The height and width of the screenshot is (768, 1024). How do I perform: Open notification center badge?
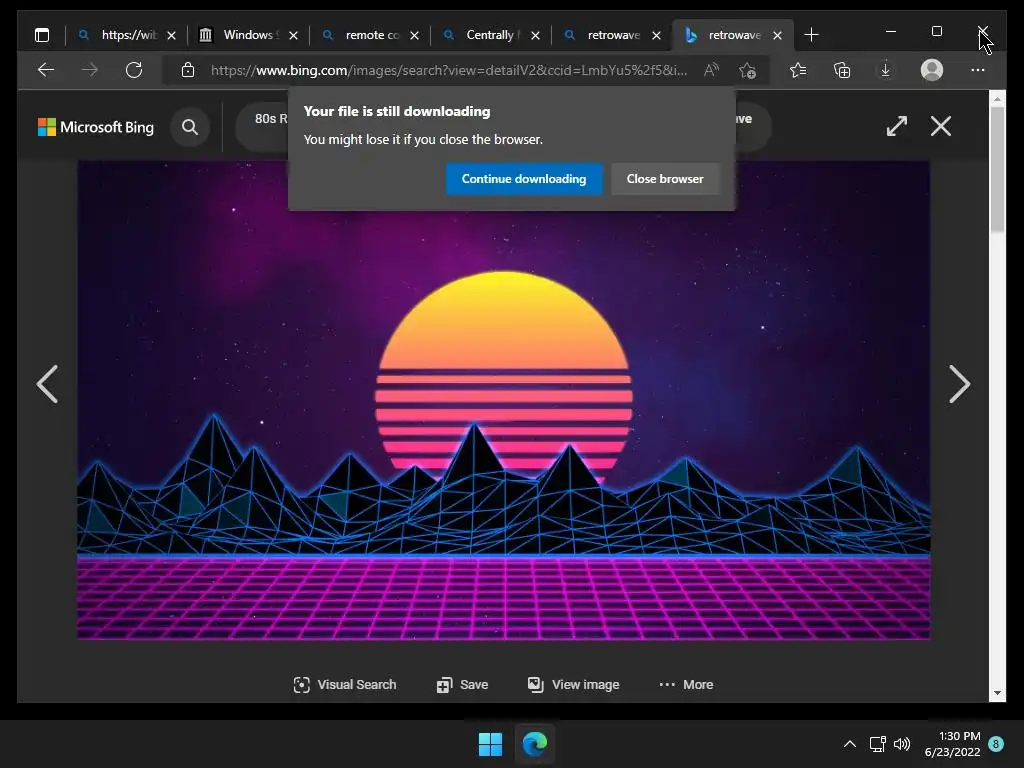[x=996, y=744]
